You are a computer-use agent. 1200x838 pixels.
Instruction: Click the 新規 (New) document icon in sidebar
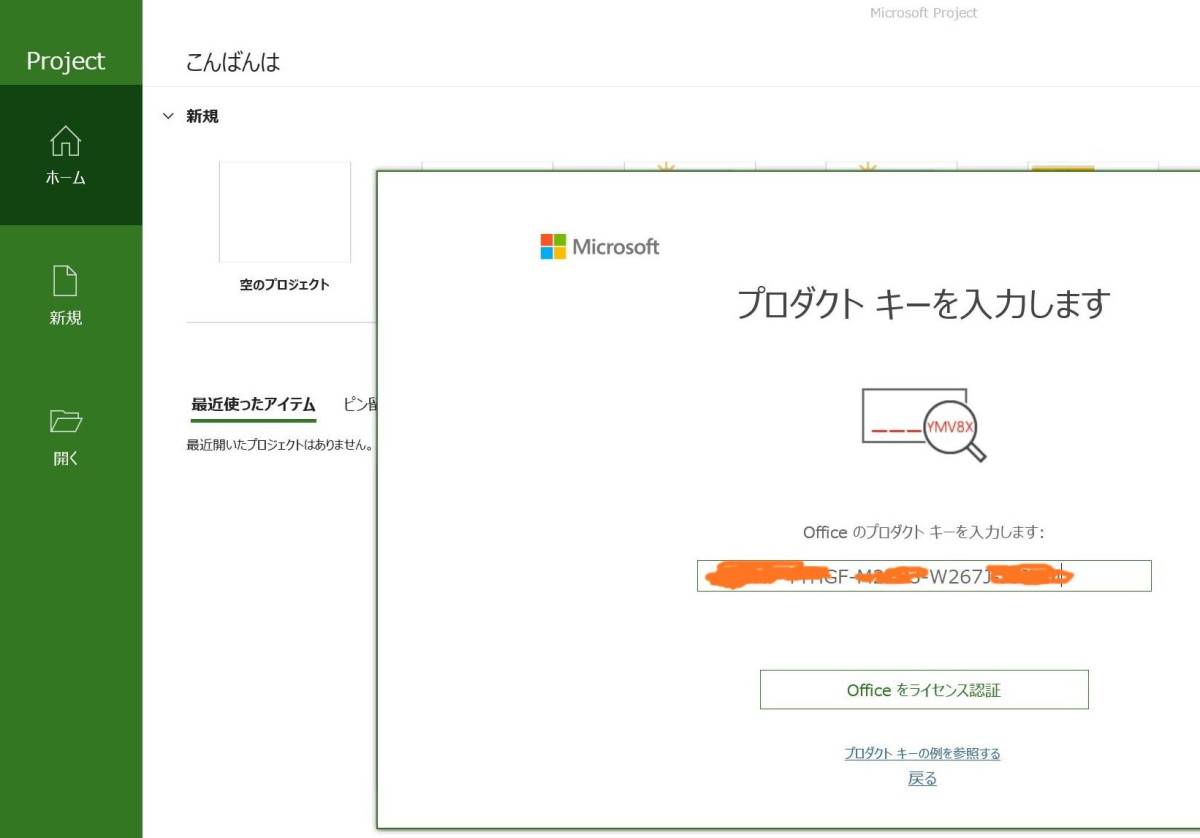66,281
